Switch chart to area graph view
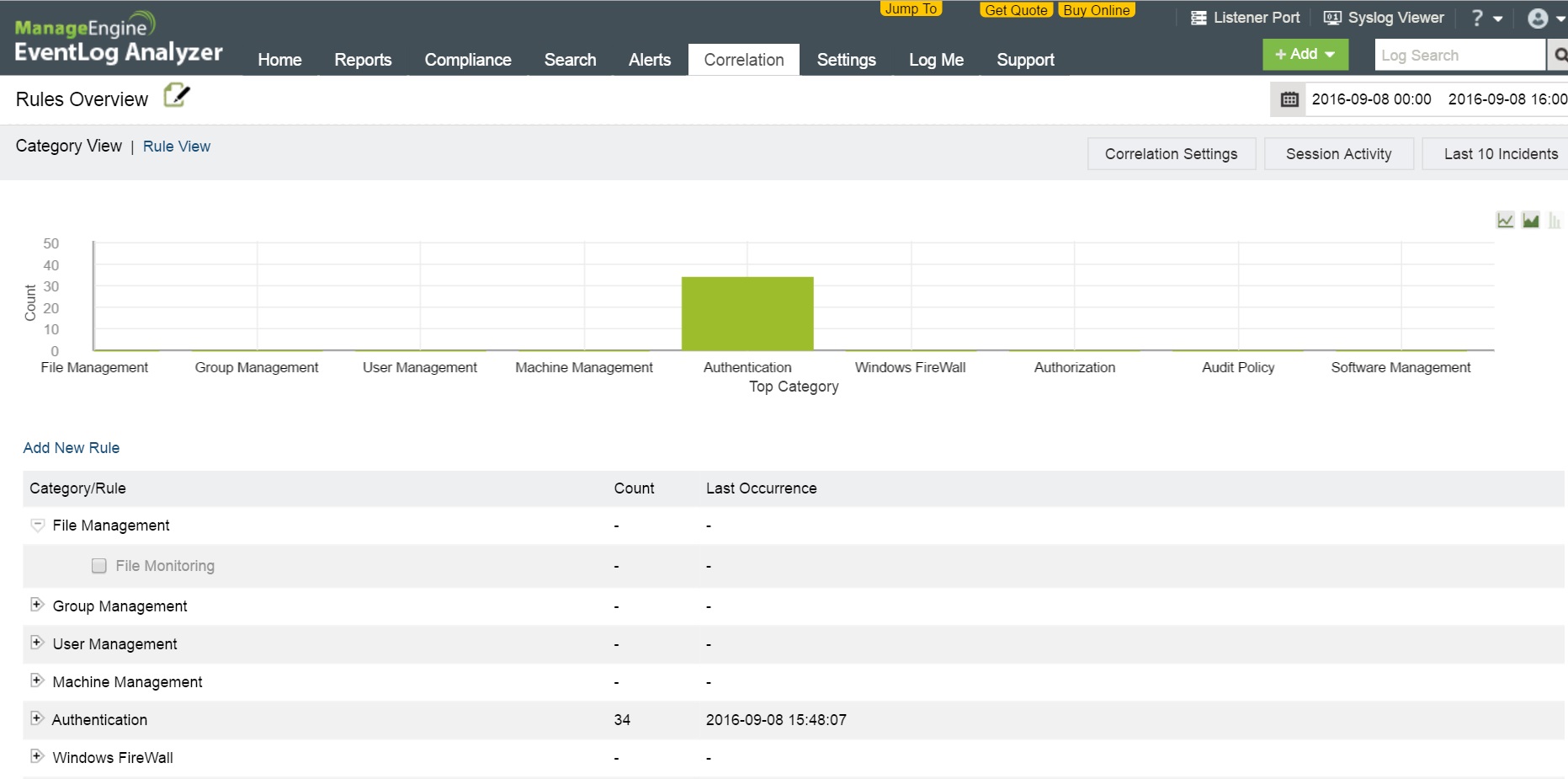Viewport: 1568px width, 779px height. pyautogui.click(x=1530, y=221)
